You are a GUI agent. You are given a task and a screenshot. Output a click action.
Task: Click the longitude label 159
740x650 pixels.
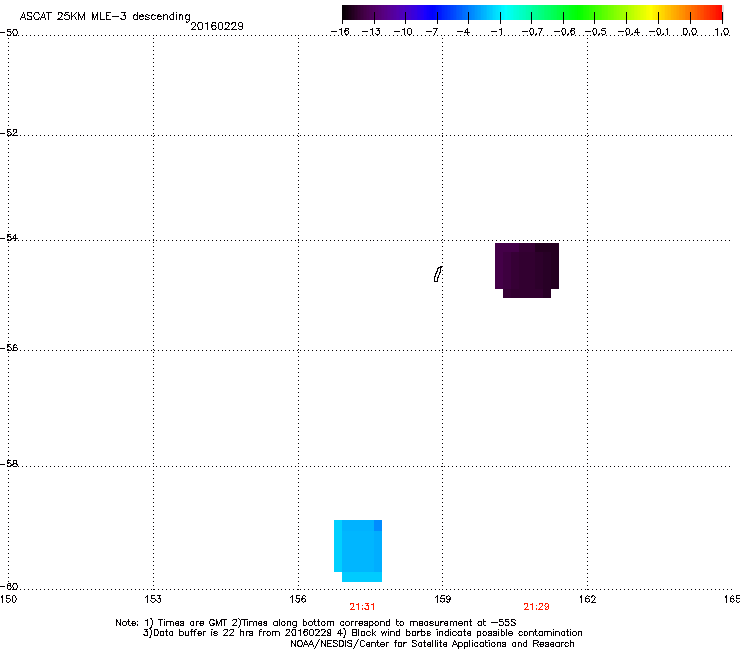pyautogui.click(x=443, y=599)
